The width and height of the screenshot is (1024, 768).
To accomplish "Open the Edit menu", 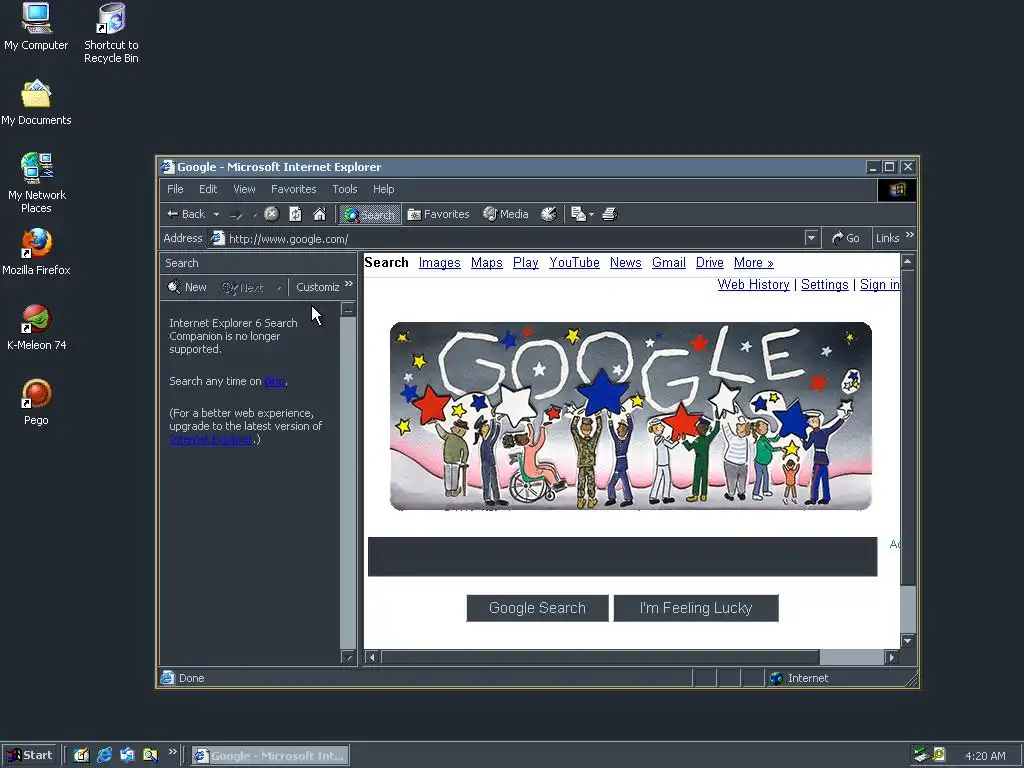I will (208, 189).
